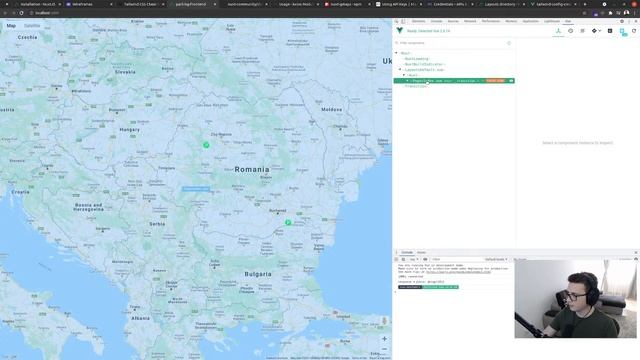Click the browser reload button
This screenshot has width=640, height=360.
click(x=22, y=13)
